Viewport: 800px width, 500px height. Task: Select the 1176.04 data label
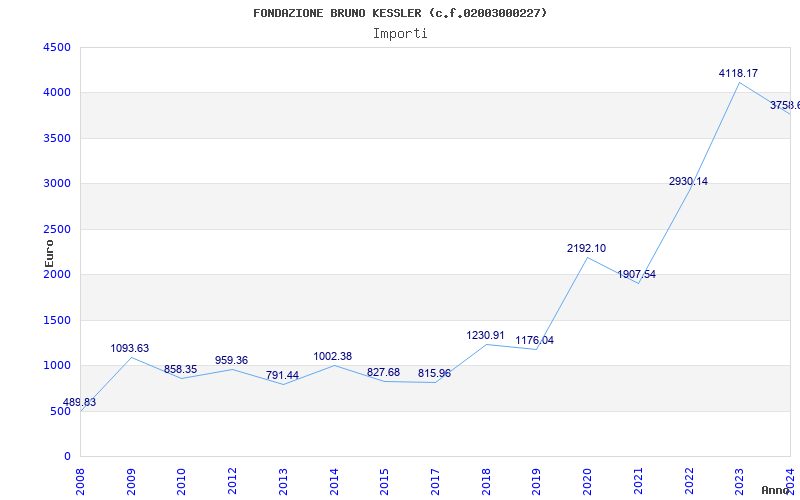(x=535, y=341)
